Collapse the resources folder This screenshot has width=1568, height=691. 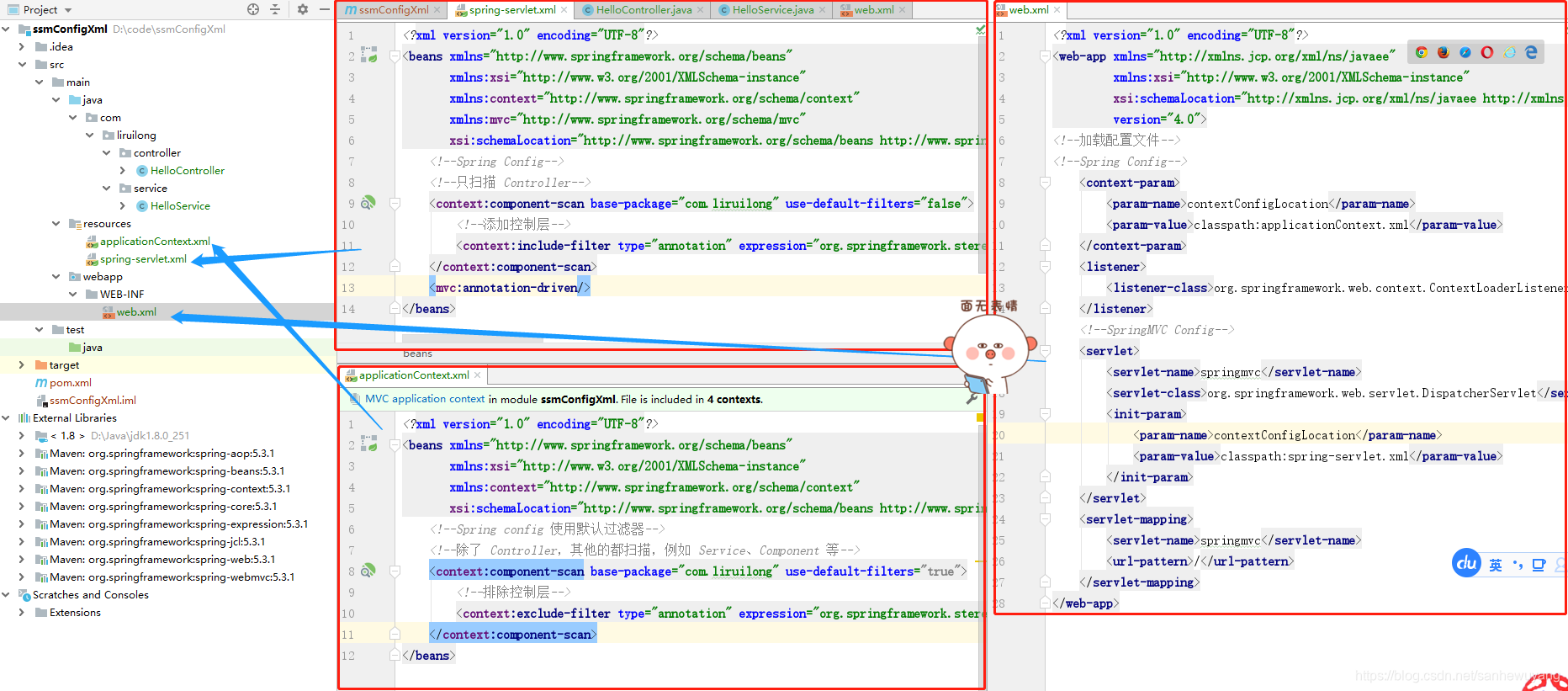click(56, 224)
